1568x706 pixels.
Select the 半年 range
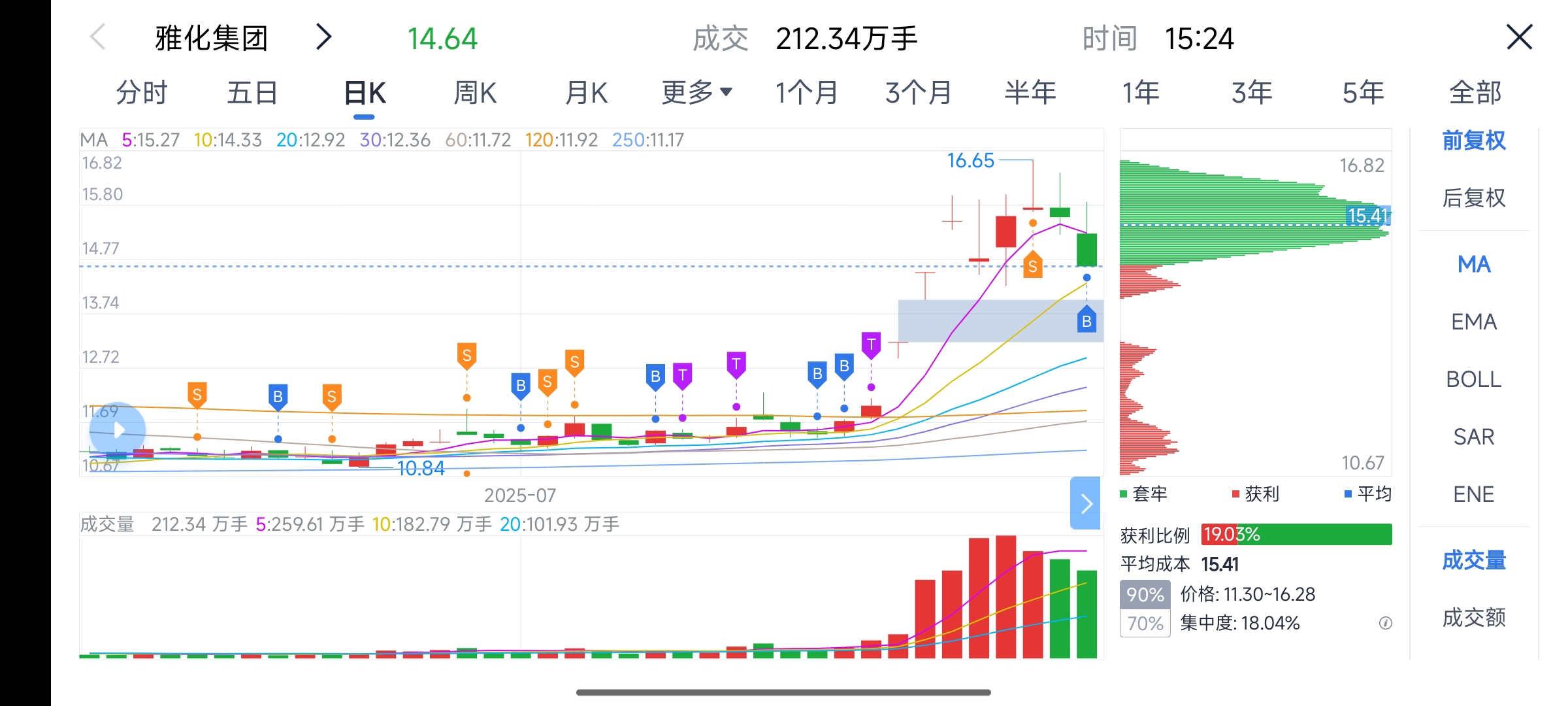[1030, 92]
